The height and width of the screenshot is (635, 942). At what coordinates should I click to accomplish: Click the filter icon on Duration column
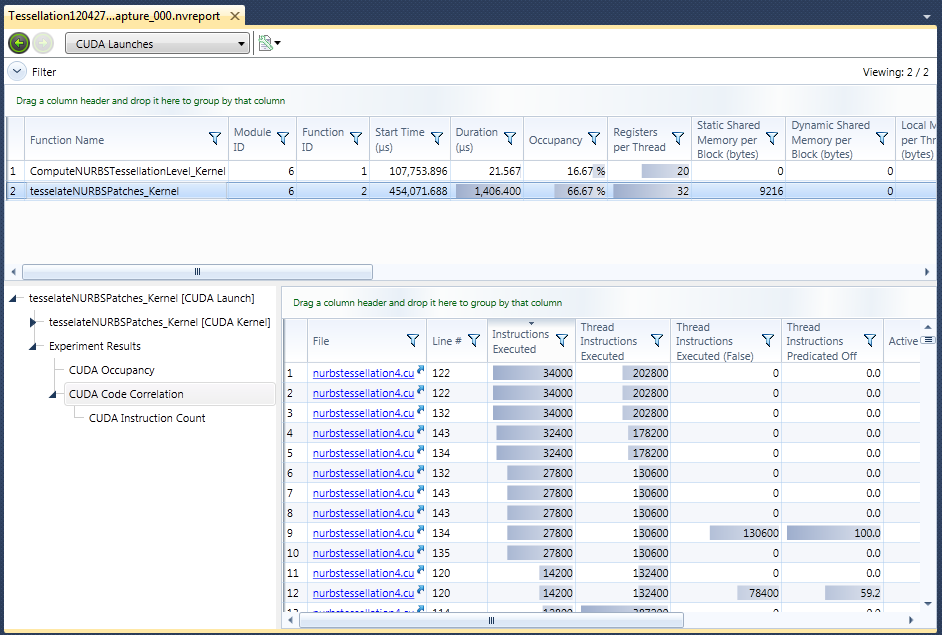(x=510, y=139)
